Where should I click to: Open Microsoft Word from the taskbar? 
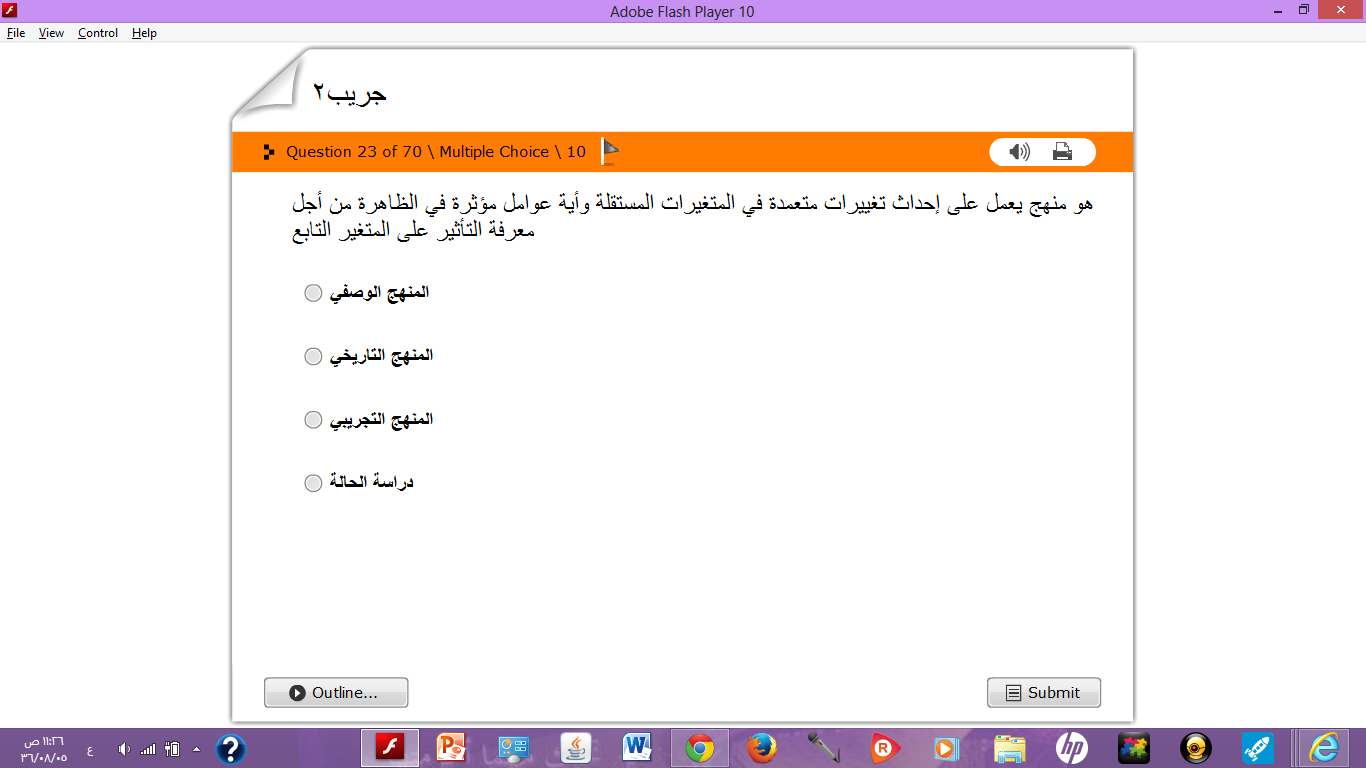[637, 748]
